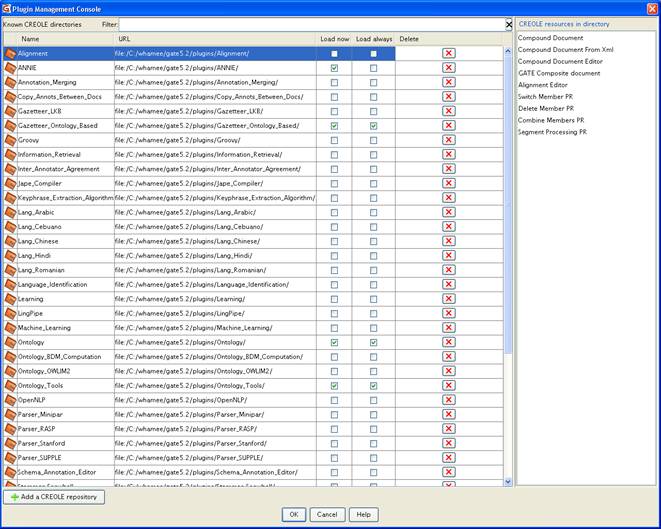Image resolution: width=661 pixels, height=529 pixels.
Task: Click the vertical scrollbar thumb of plugin list
Action: click(508, 204)
